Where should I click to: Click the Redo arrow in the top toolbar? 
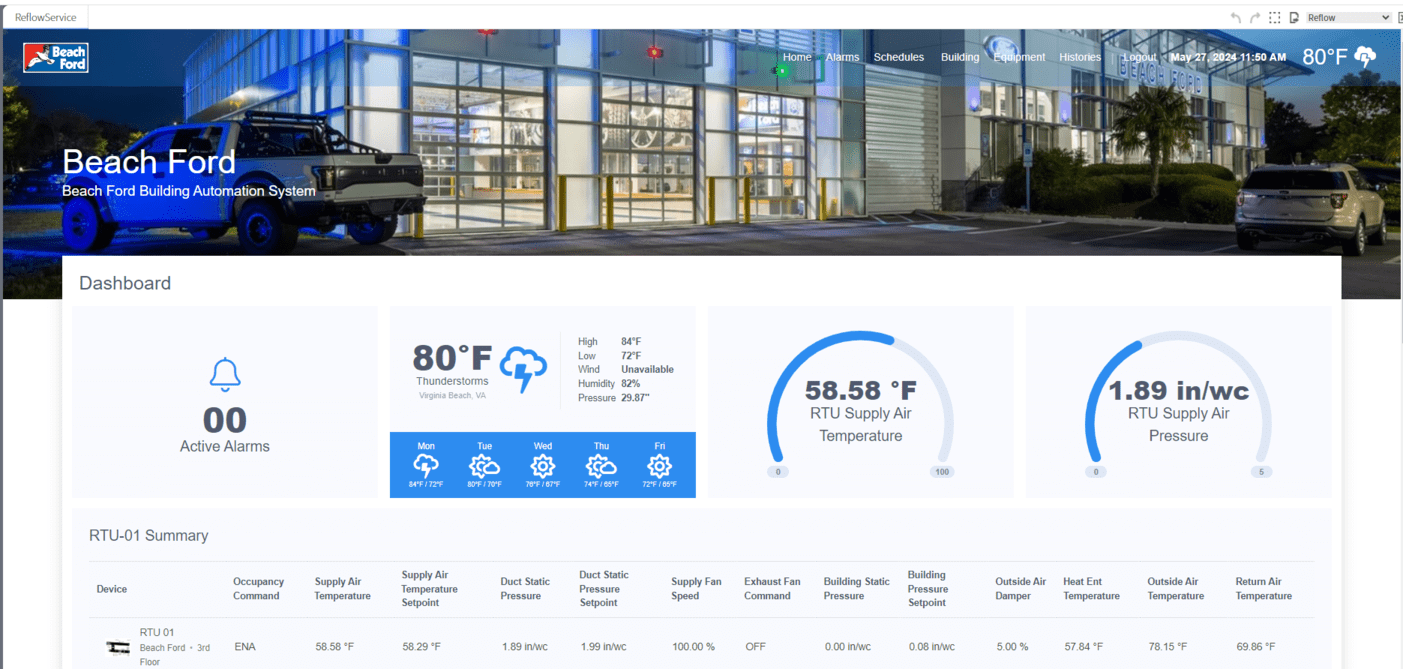click(1255, 18)
